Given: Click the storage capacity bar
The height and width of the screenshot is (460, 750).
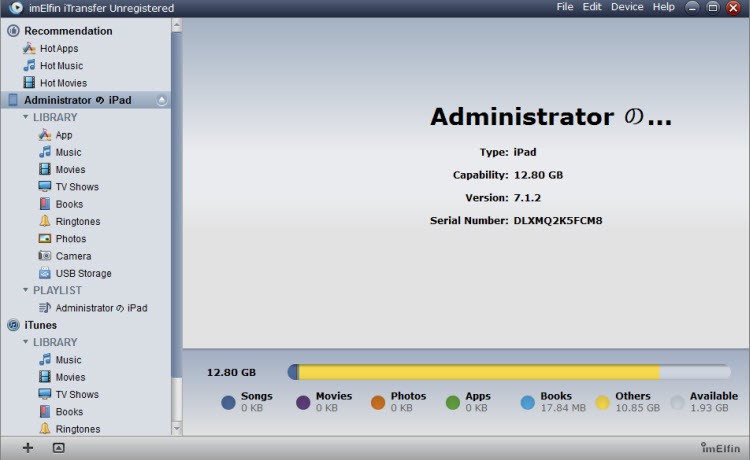Looking at the screenshot, I should tap(509, 372).
